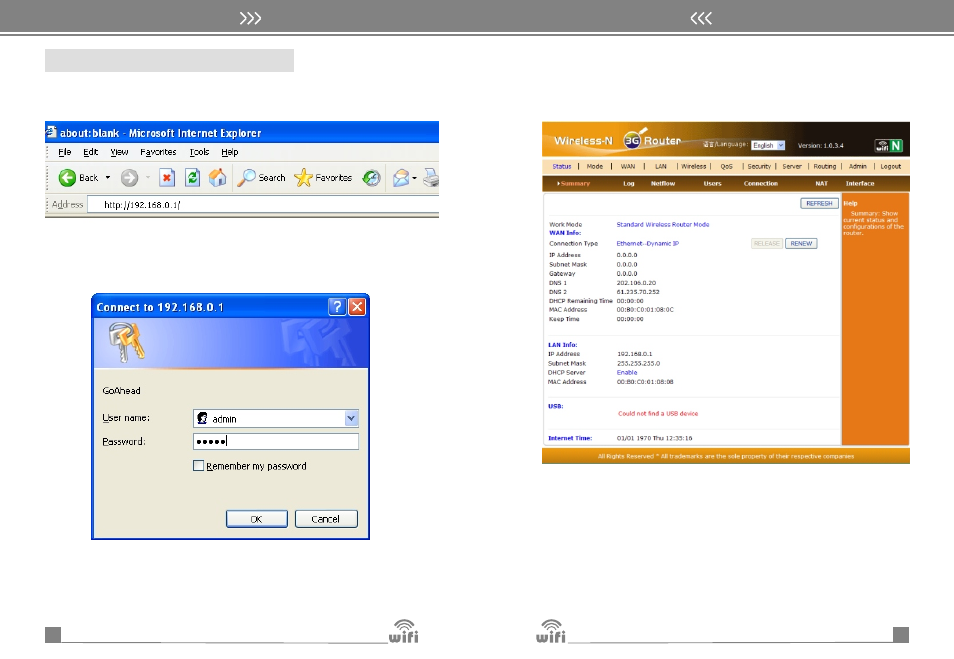Open the Back button history dropdown arrow
The width and height of the screenshot is (954, 659).
click(108, 178)
